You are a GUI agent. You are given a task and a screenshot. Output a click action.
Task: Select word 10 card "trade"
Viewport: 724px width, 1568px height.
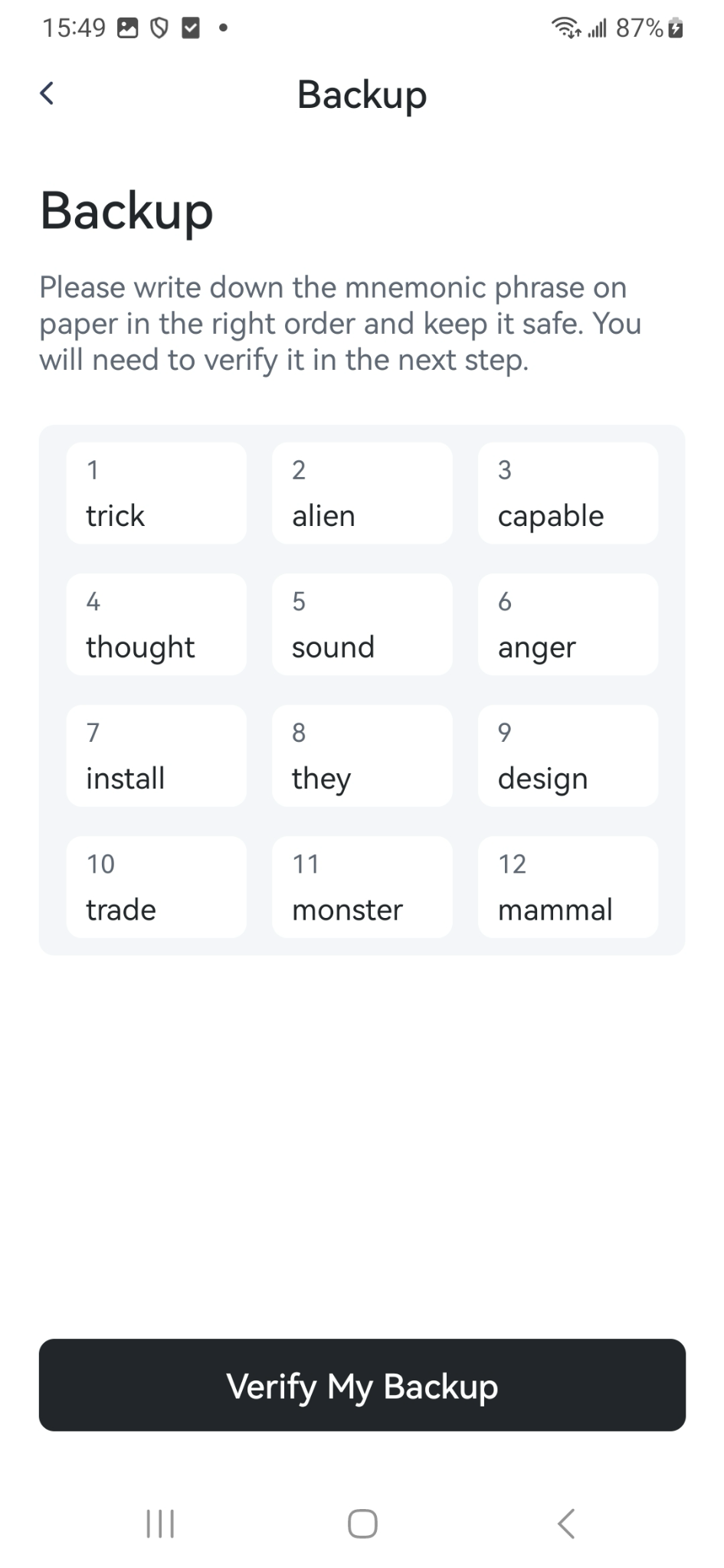pyautogui.click(x=156, y=887)
